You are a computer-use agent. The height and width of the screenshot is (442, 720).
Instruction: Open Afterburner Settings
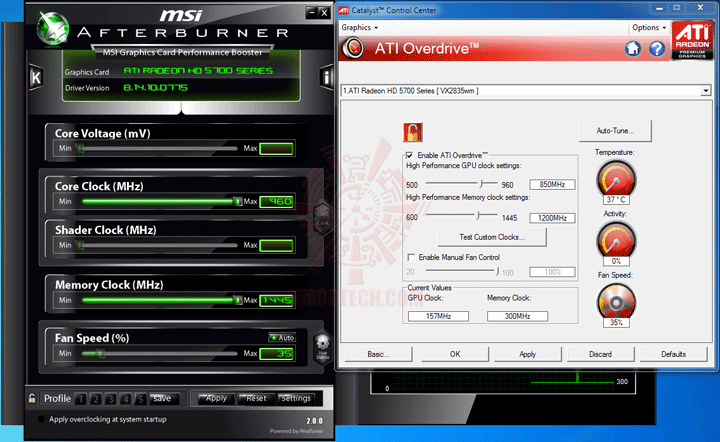(296, 398)
